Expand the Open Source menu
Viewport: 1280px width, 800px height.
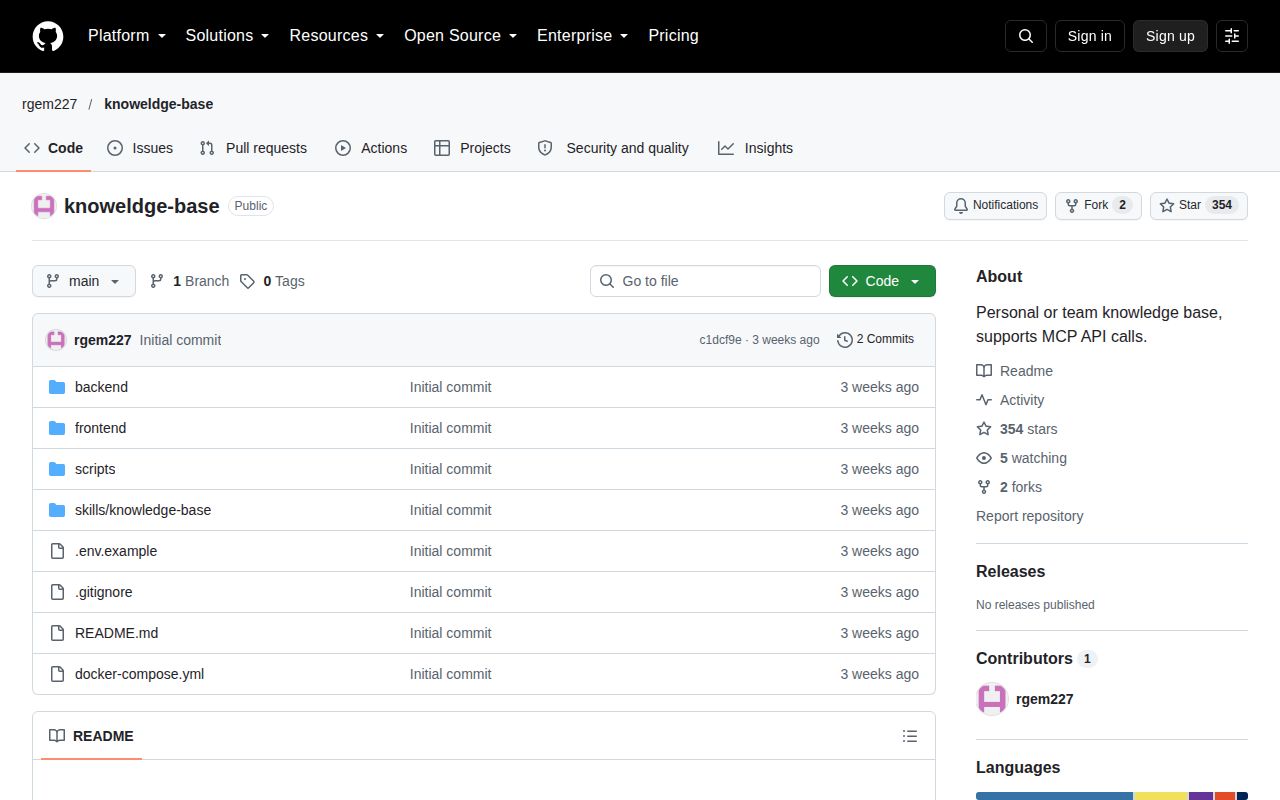click(461, 36)
